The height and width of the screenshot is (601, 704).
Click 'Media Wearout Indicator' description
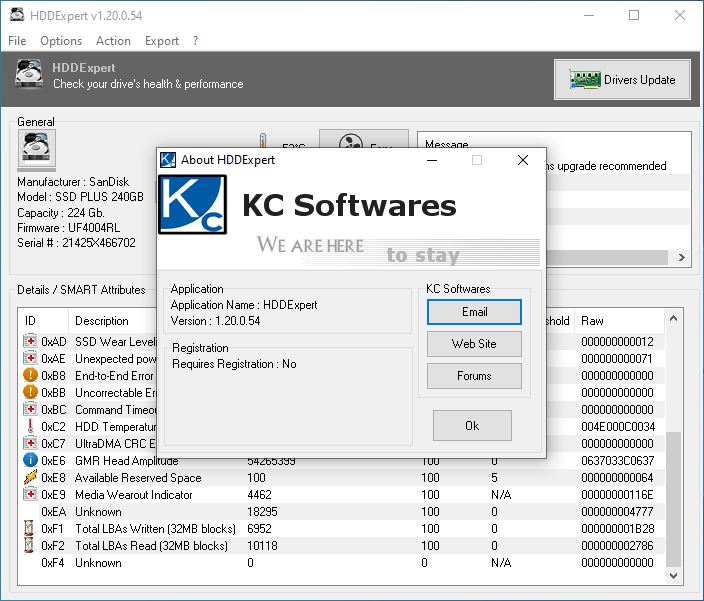coord(133,495)
